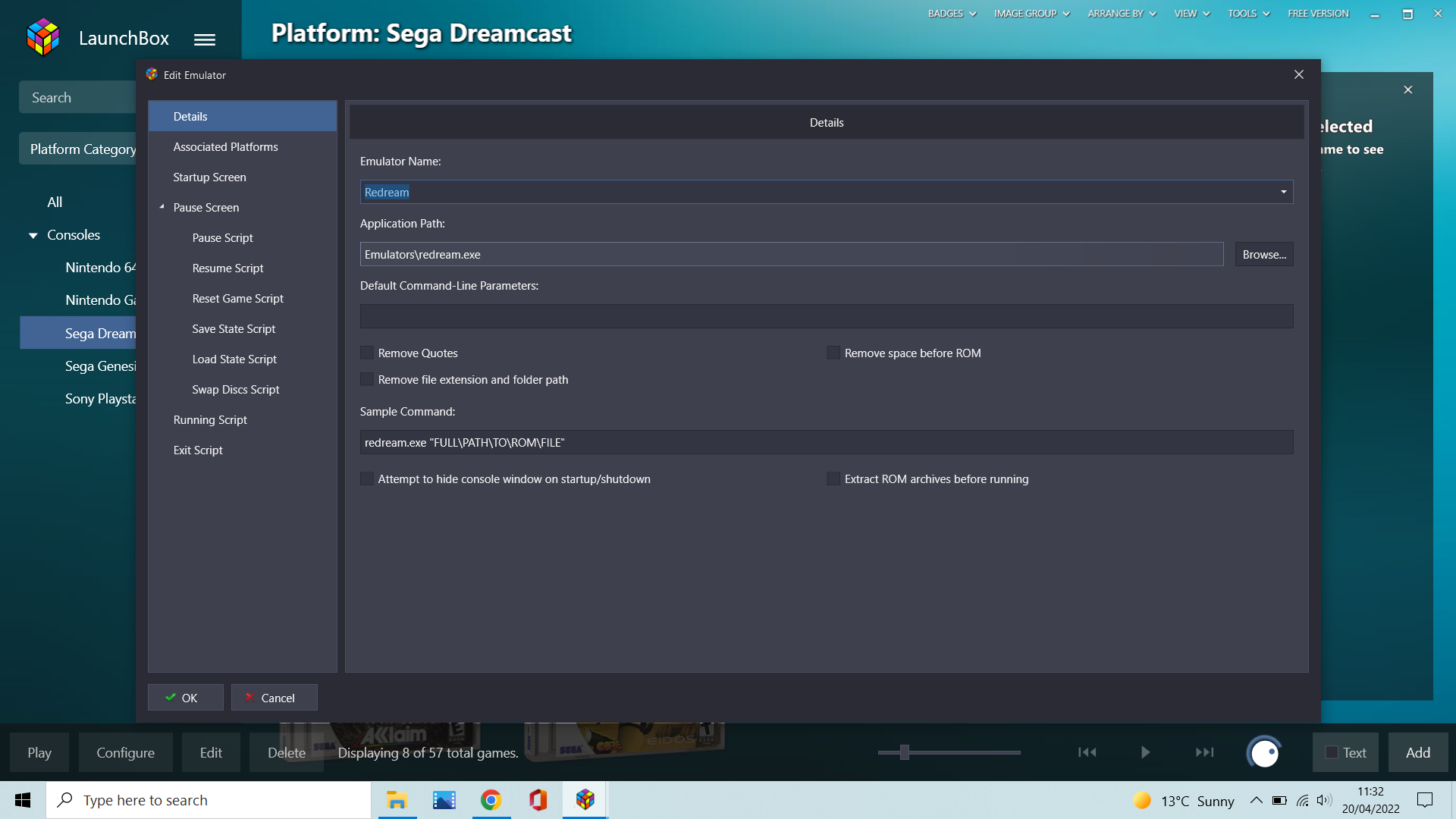Open the battery status icon

tap(1279, 800)
